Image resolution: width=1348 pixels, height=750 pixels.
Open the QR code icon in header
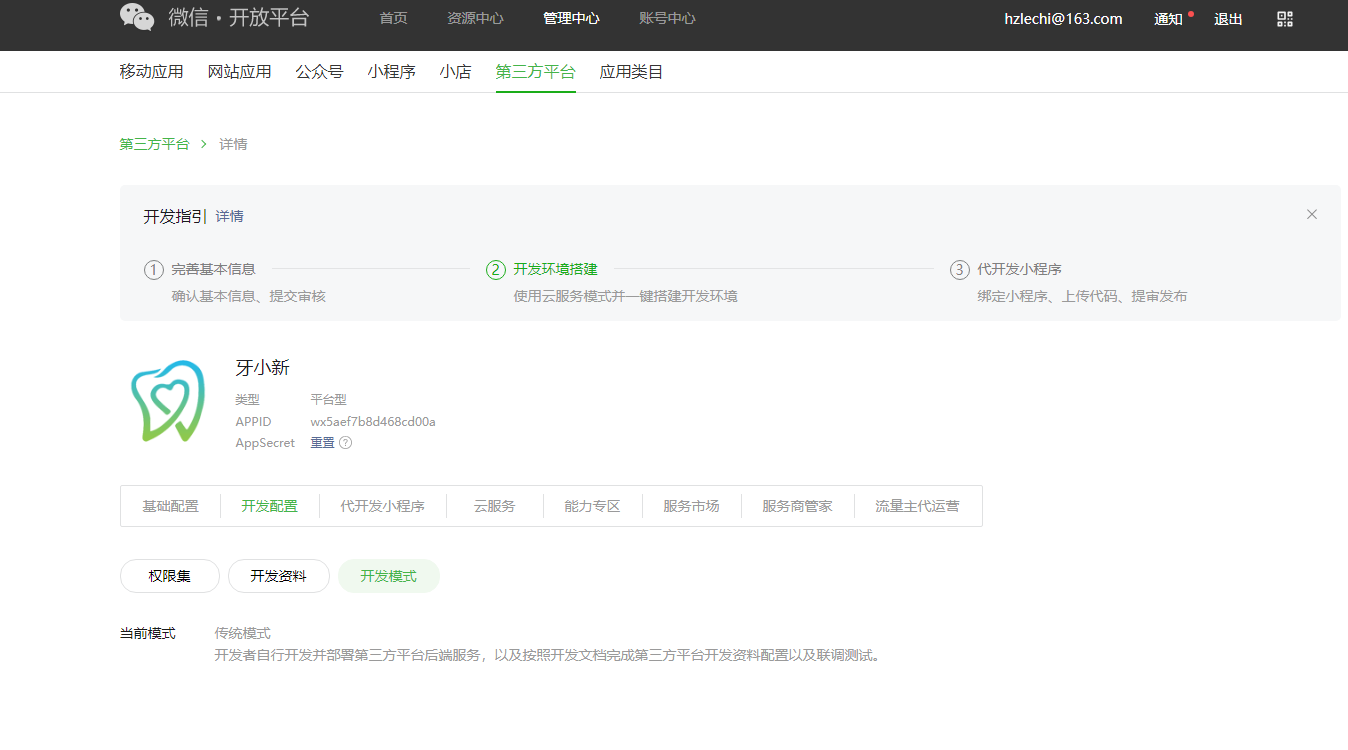coord(1285,19)
